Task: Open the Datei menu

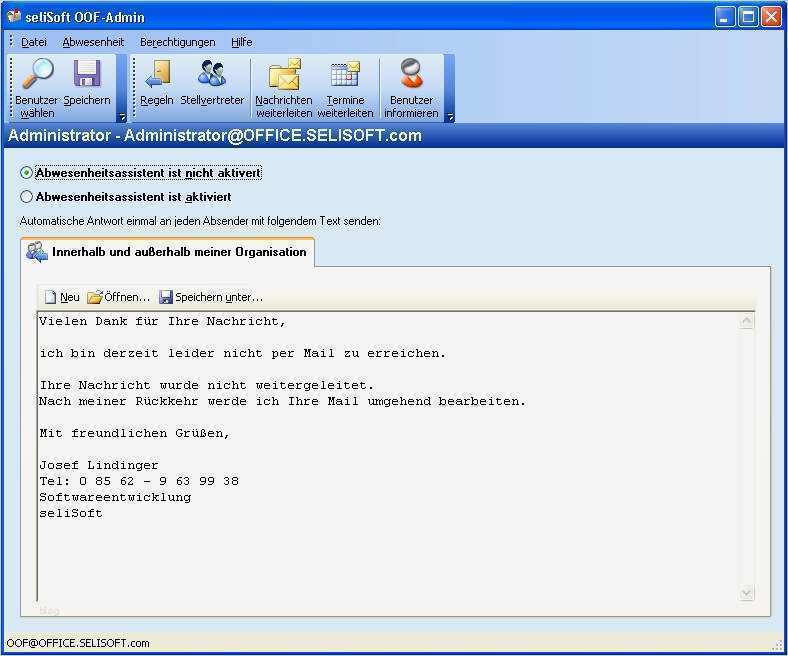Action: (34, 42)
